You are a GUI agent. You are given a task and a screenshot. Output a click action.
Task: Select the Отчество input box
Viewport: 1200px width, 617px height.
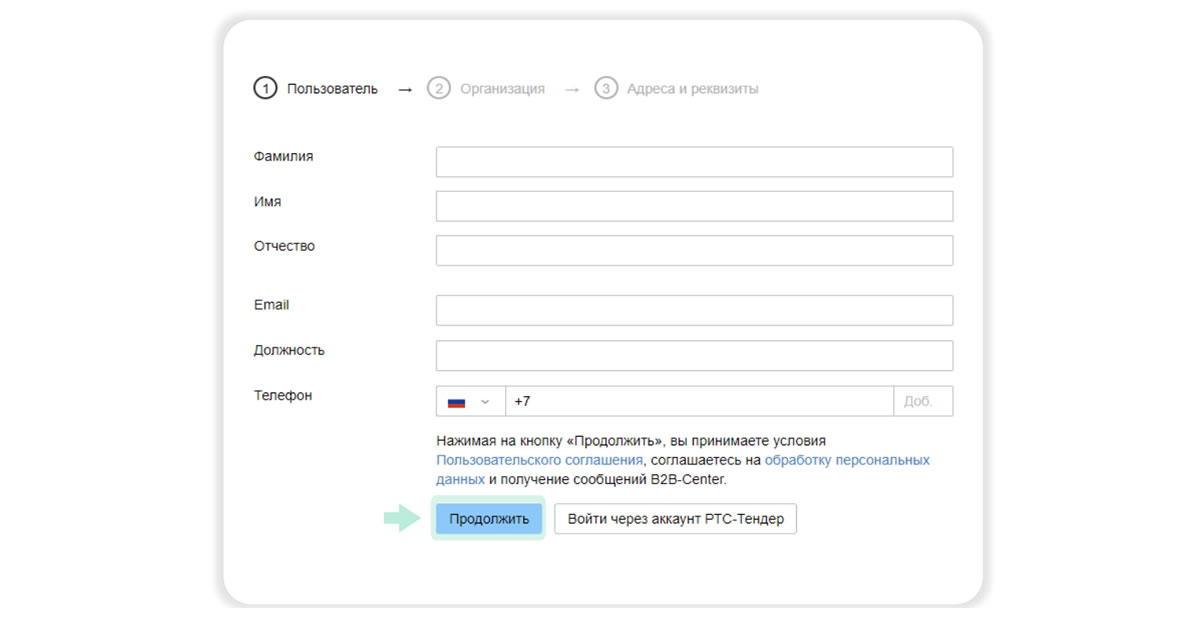(694, 250)
